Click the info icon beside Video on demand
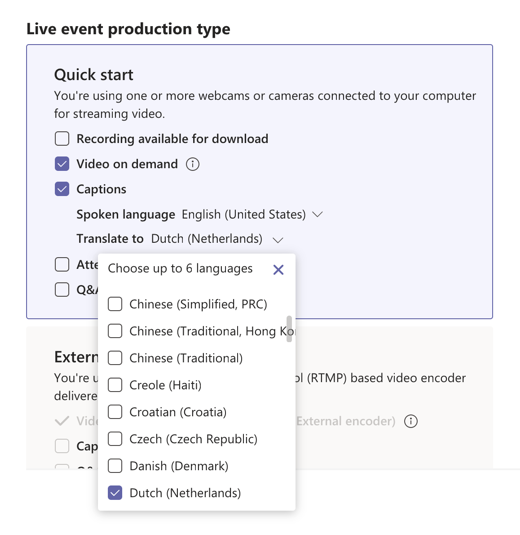520x535 pixels. [x=192, y=164]
